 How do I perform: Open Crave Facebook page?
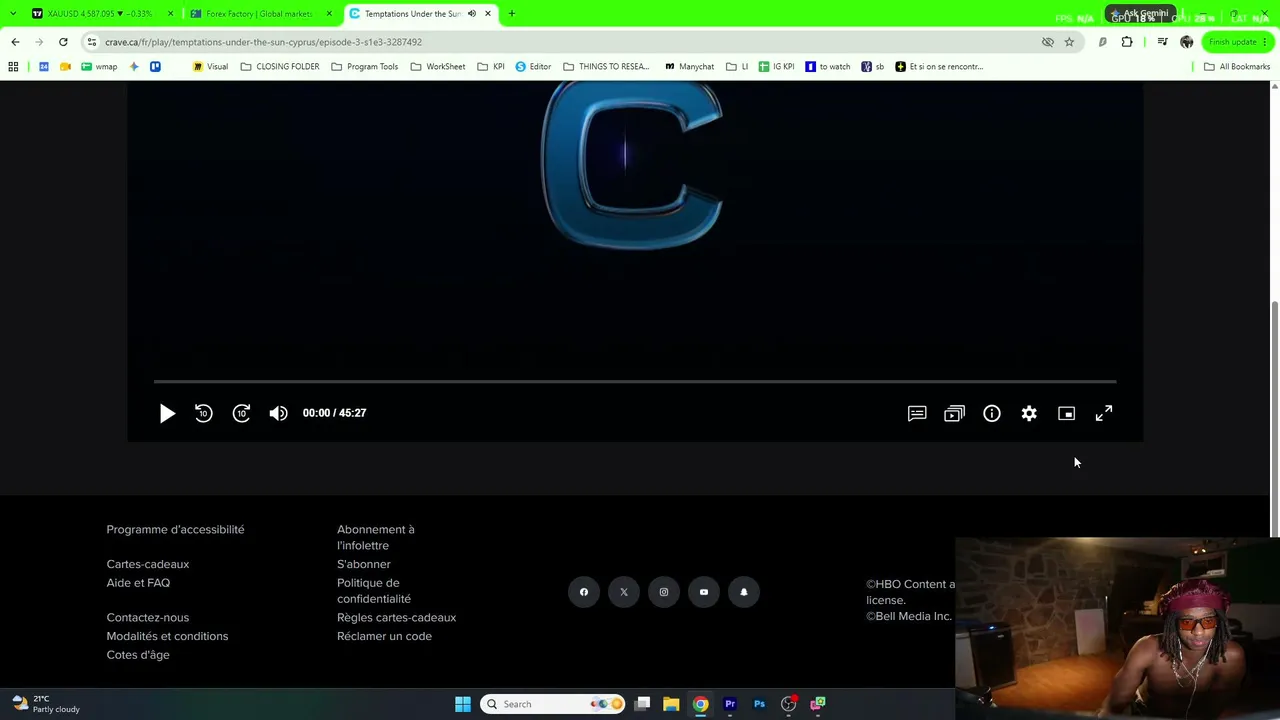pos(584,592)
